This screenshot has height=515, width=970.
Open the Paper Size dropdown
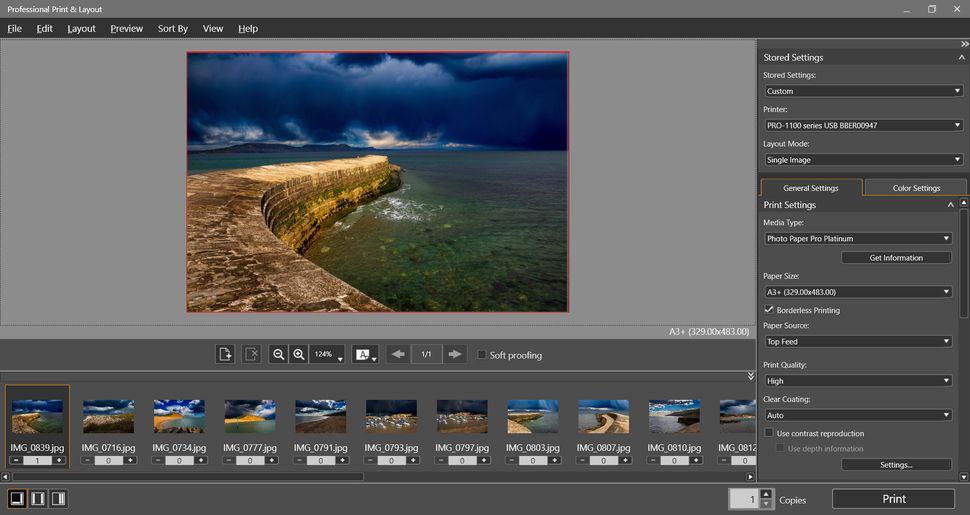[858, 292]
